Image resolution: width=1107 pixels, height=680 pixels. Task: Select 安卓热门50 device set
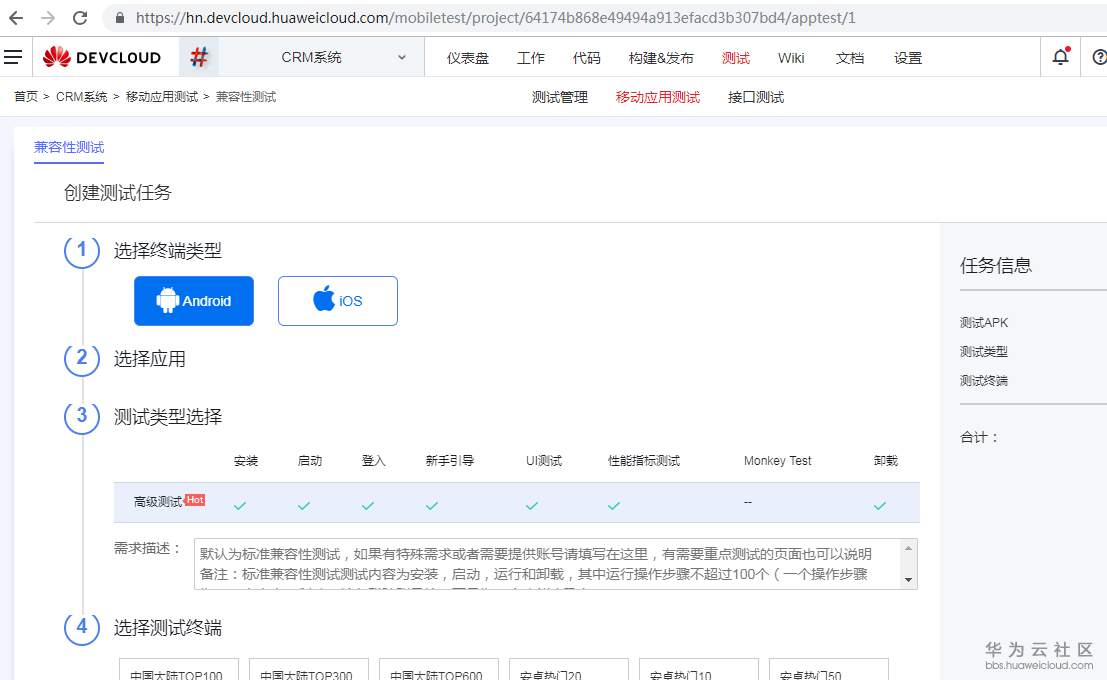pos(828,671)
